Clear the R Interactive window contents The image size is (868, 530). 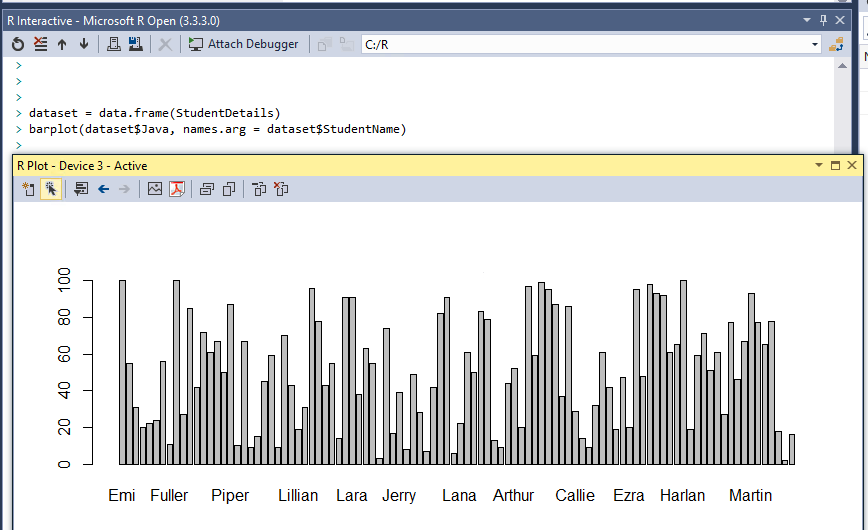40,44
